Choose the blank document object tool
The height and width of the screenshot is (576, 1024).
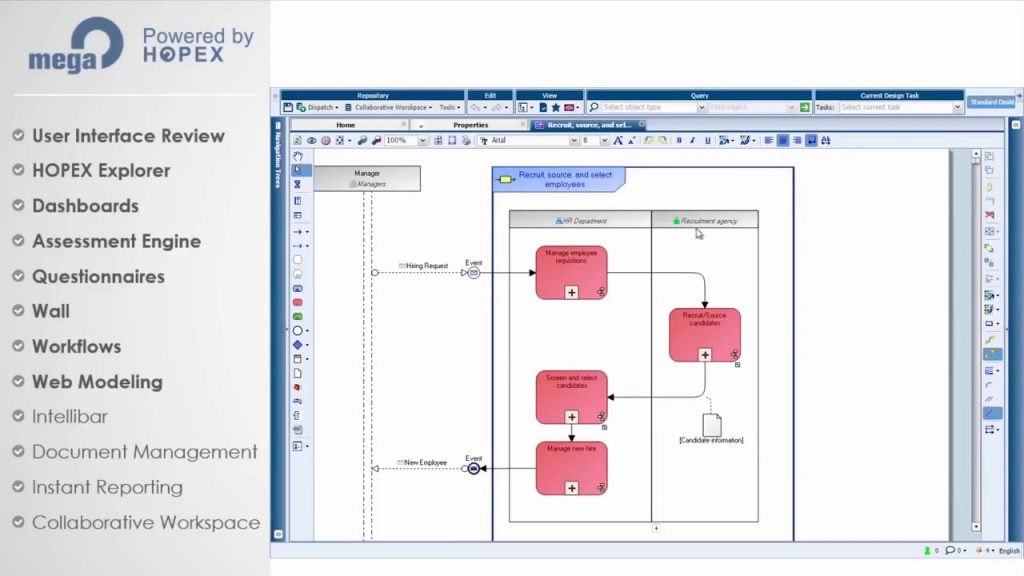tap(298, 374)
